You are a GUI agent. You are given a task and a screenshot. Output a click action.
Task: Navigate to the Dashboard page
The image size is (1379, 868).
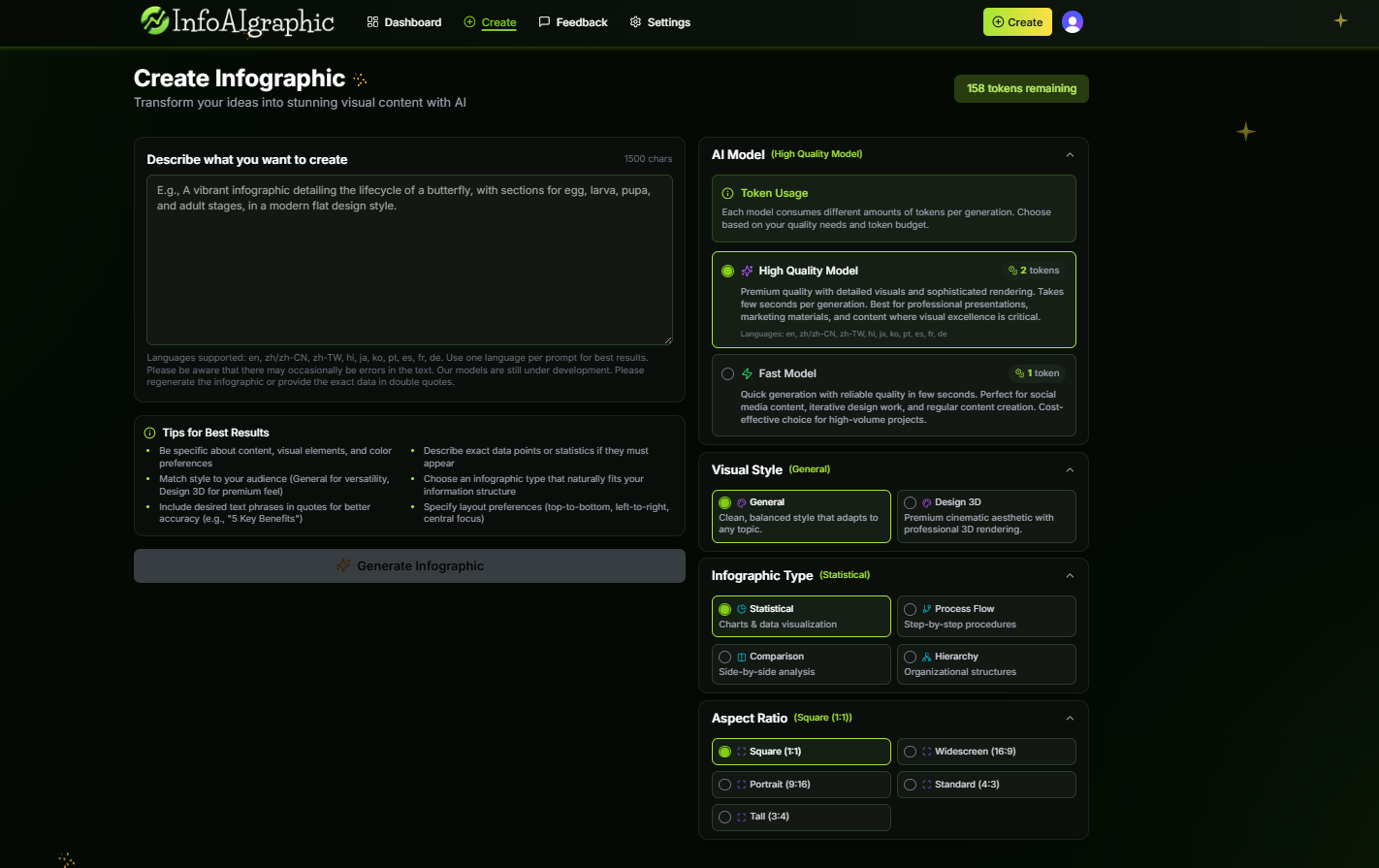[x=403, y=21]
